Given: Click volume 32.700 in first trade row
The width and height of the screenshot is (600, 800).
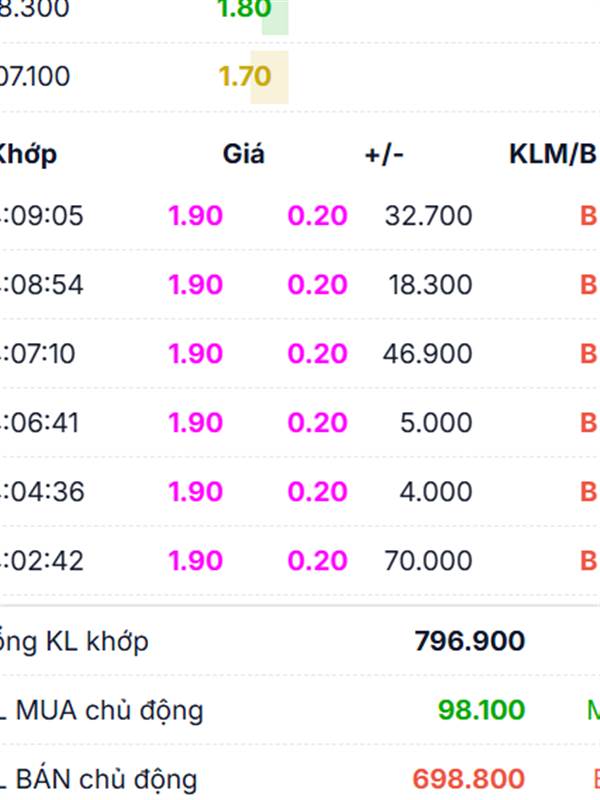Looking at the screenshot, I should click(x=428, y=216).
